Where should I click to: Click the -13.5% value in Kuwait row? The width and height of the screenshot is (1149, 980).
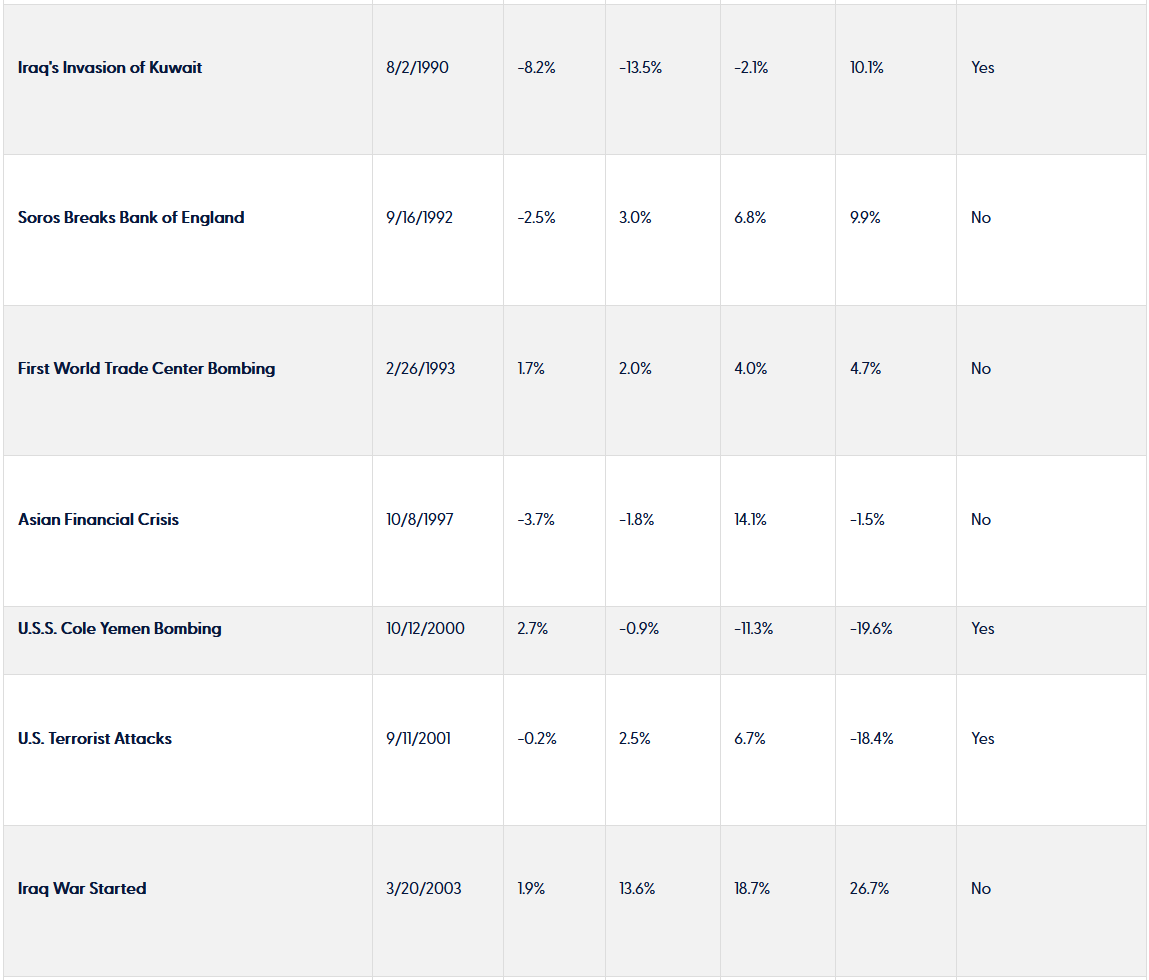click(x=640, y=68)
